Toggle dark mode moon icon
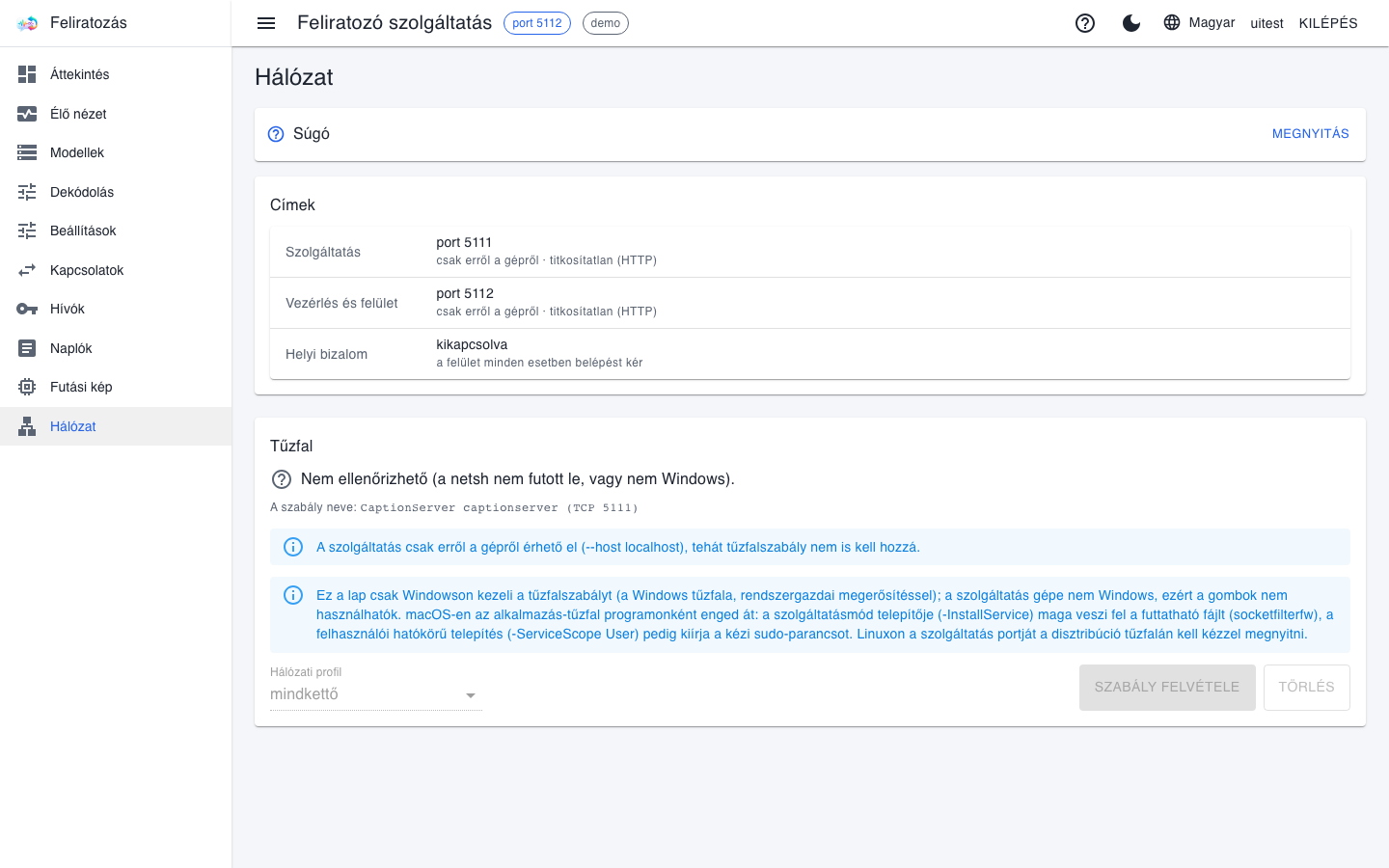The image size is (1389, 868). (1131, 23)
